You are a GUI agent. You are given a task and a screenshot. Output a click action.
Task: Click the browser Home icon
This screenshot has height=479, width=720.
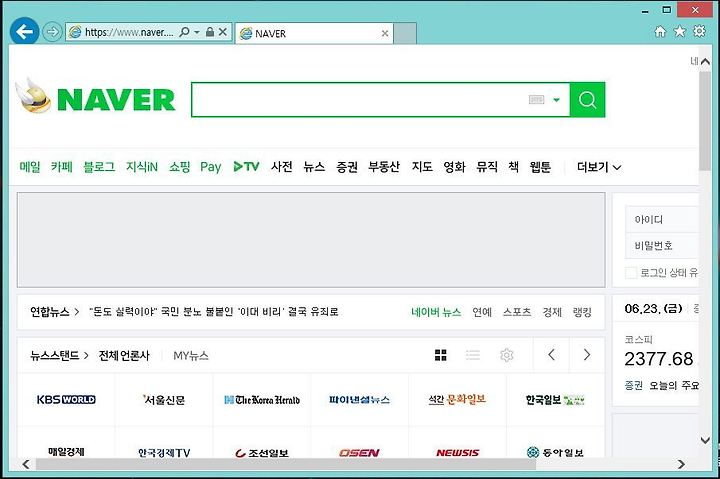pos(660,31)
